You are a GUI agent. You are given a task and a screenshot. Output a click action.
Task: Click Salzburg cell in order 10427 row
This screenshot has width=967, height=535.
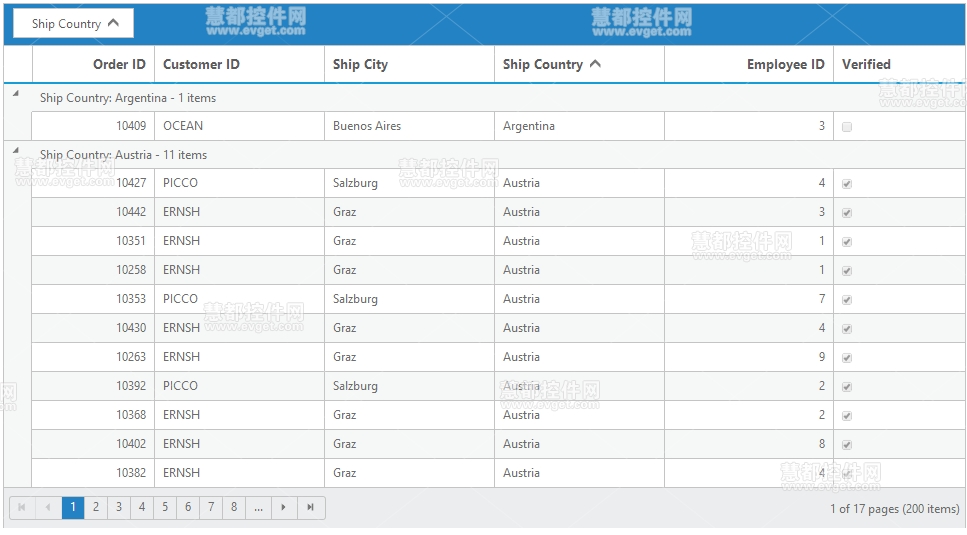pos(409,183)
